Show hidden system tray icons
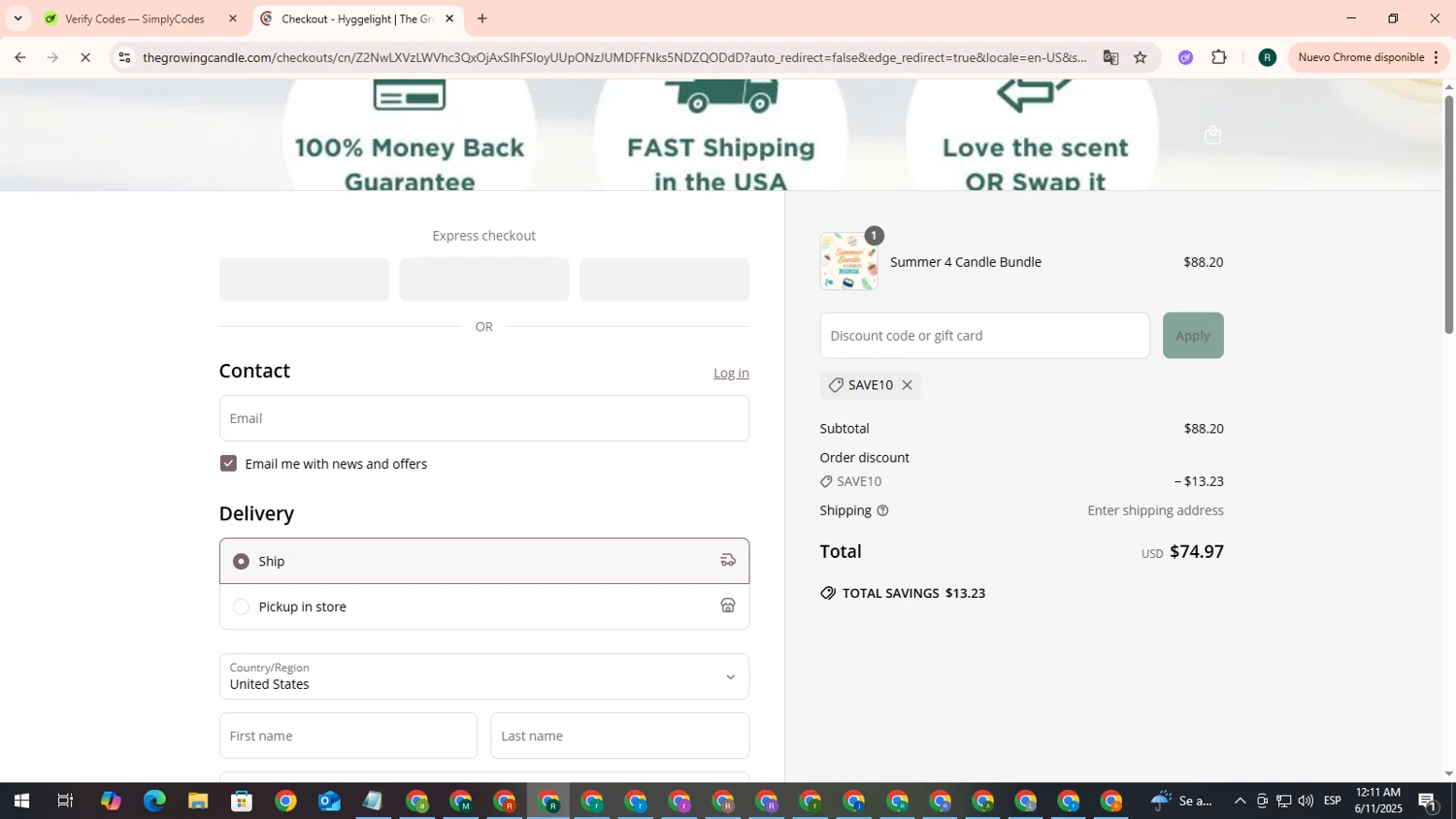 click(x=1240, y=801)
